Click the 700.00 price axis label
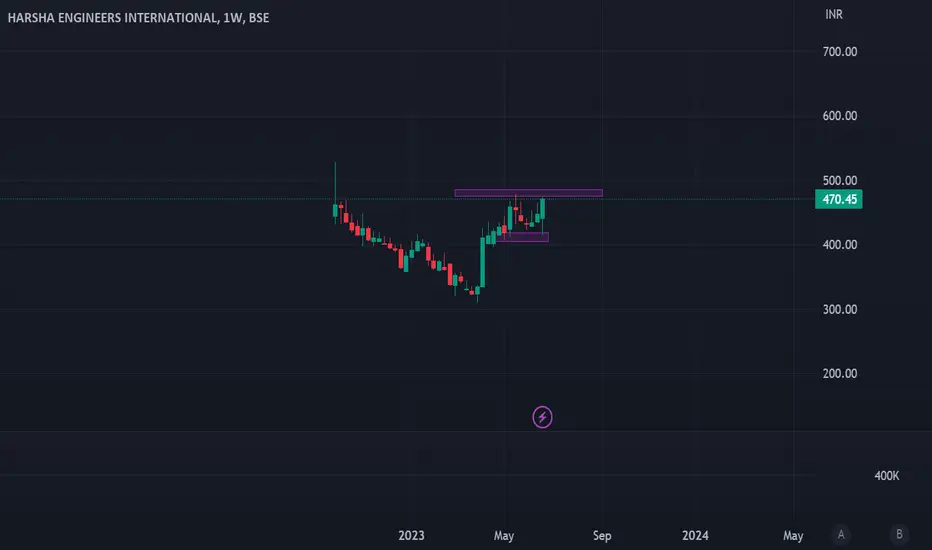 [839, 52]
